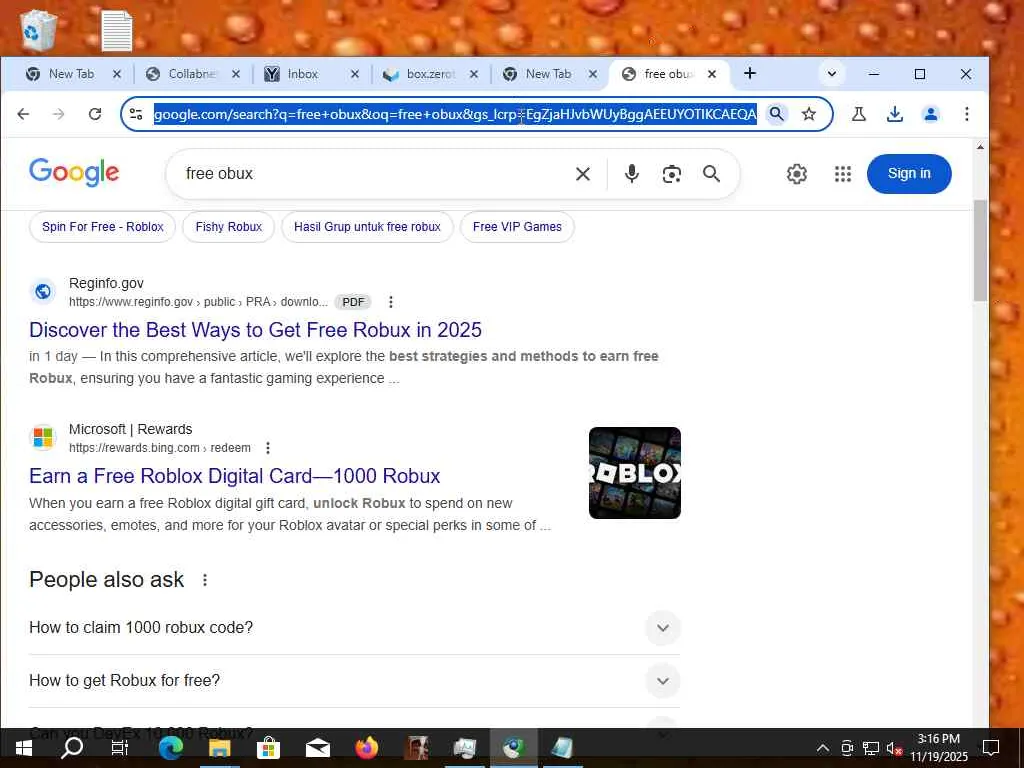Select the Free VIP Games chip

(x=517, y=227)
